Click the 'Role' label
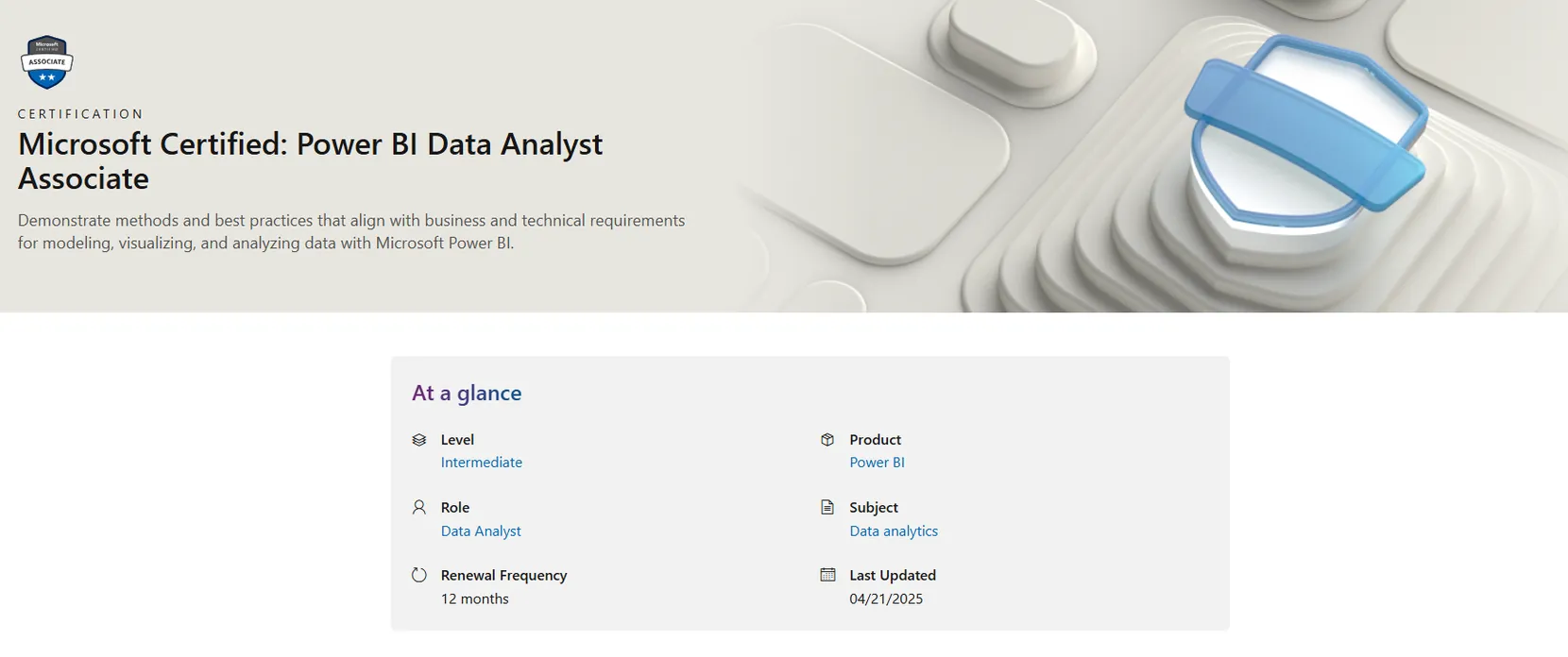The height and width of the screenshot is (657, 1568). [455, 508]
